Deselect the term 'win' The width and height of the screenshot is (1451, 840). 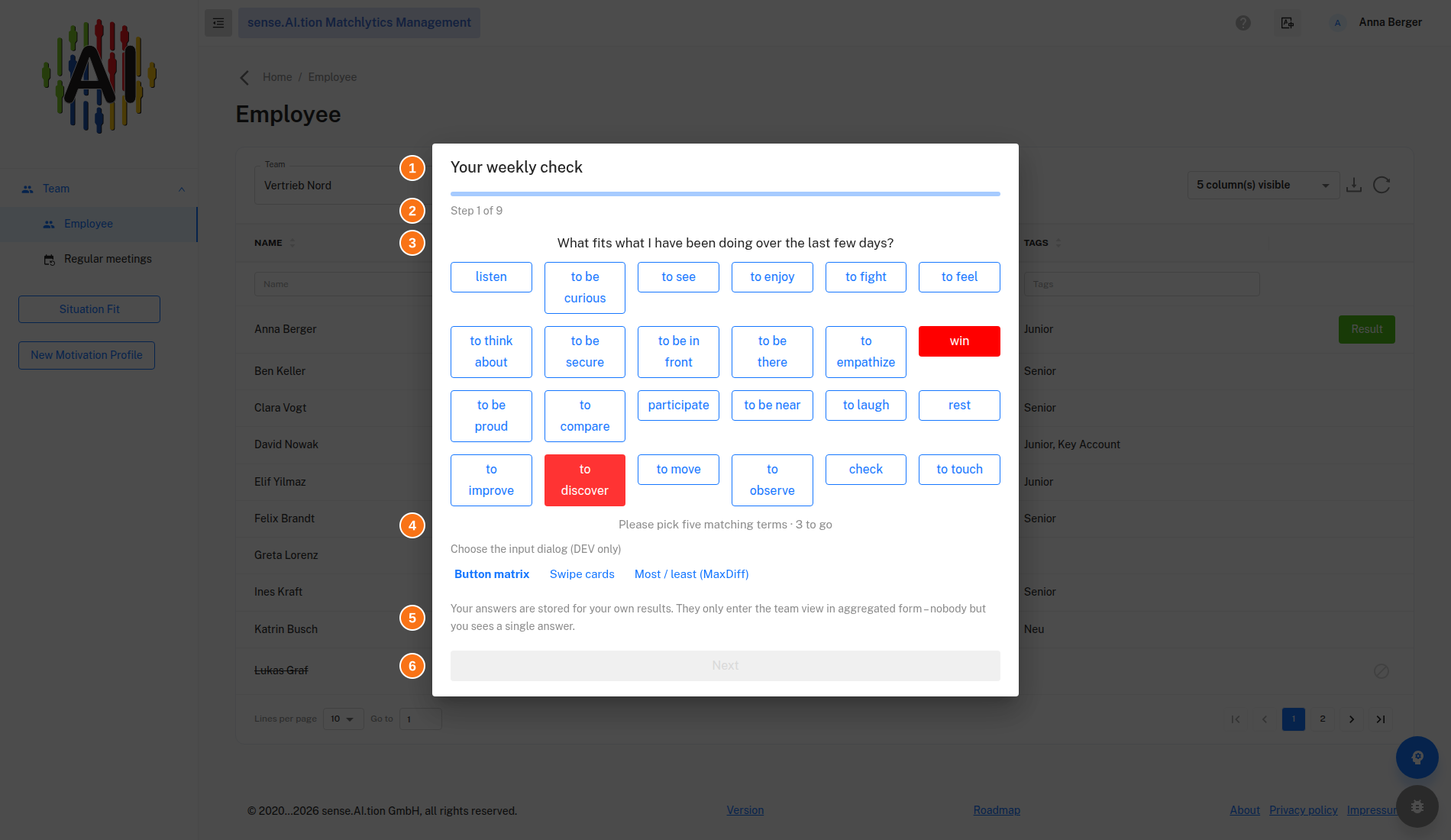pyautogui.click(x=959, y=341)
